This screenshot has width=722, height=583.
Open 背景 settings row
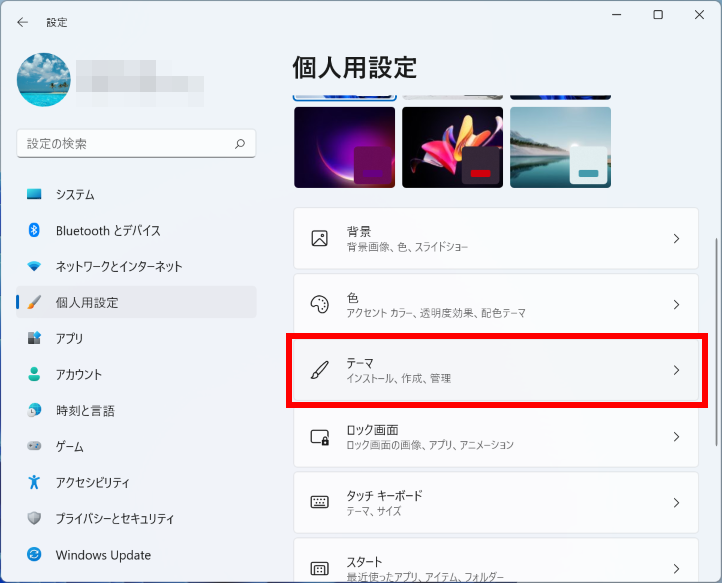click(496, 239)
